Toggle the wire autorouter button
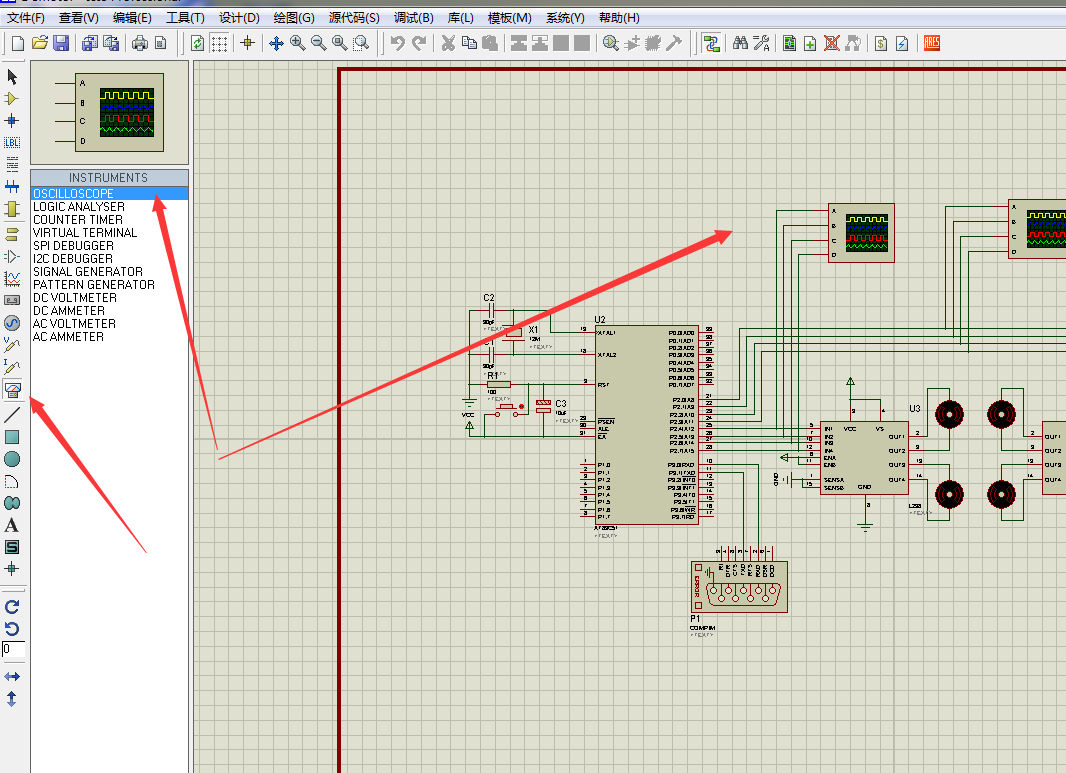1066x773 pixels. pos(711,43)
